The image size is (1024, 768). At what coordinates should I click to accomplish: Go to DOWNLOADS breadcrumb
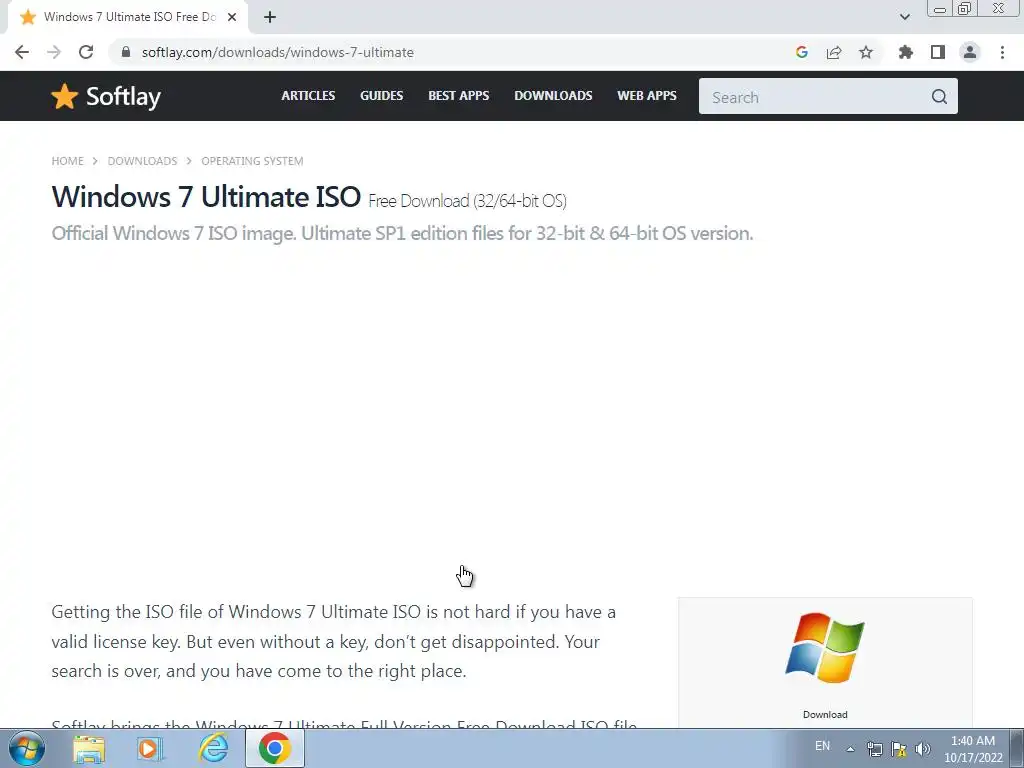coord(142,161)
